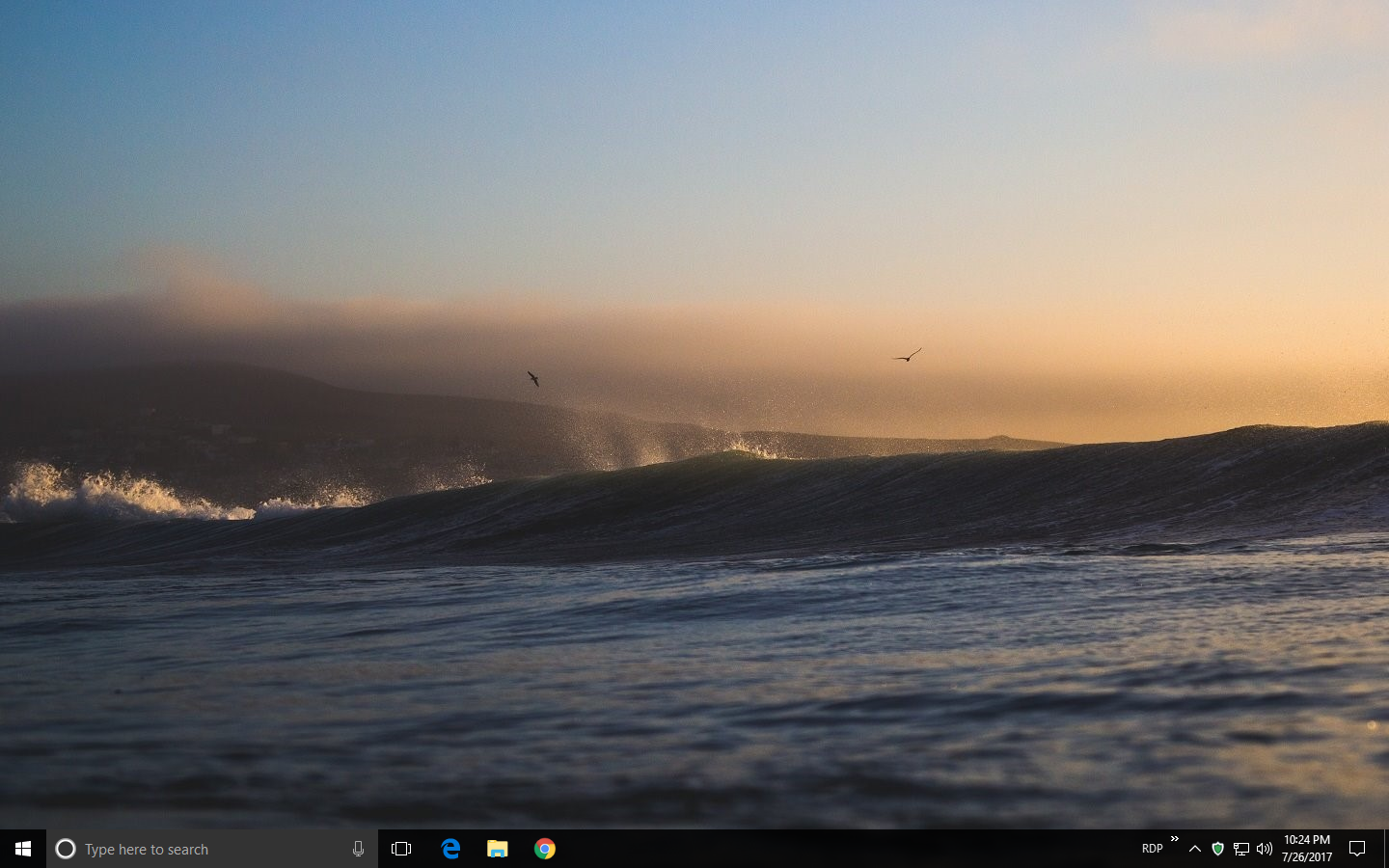Open the Action Center notifications icon
1389x868 pixels.
(1357, 849)
